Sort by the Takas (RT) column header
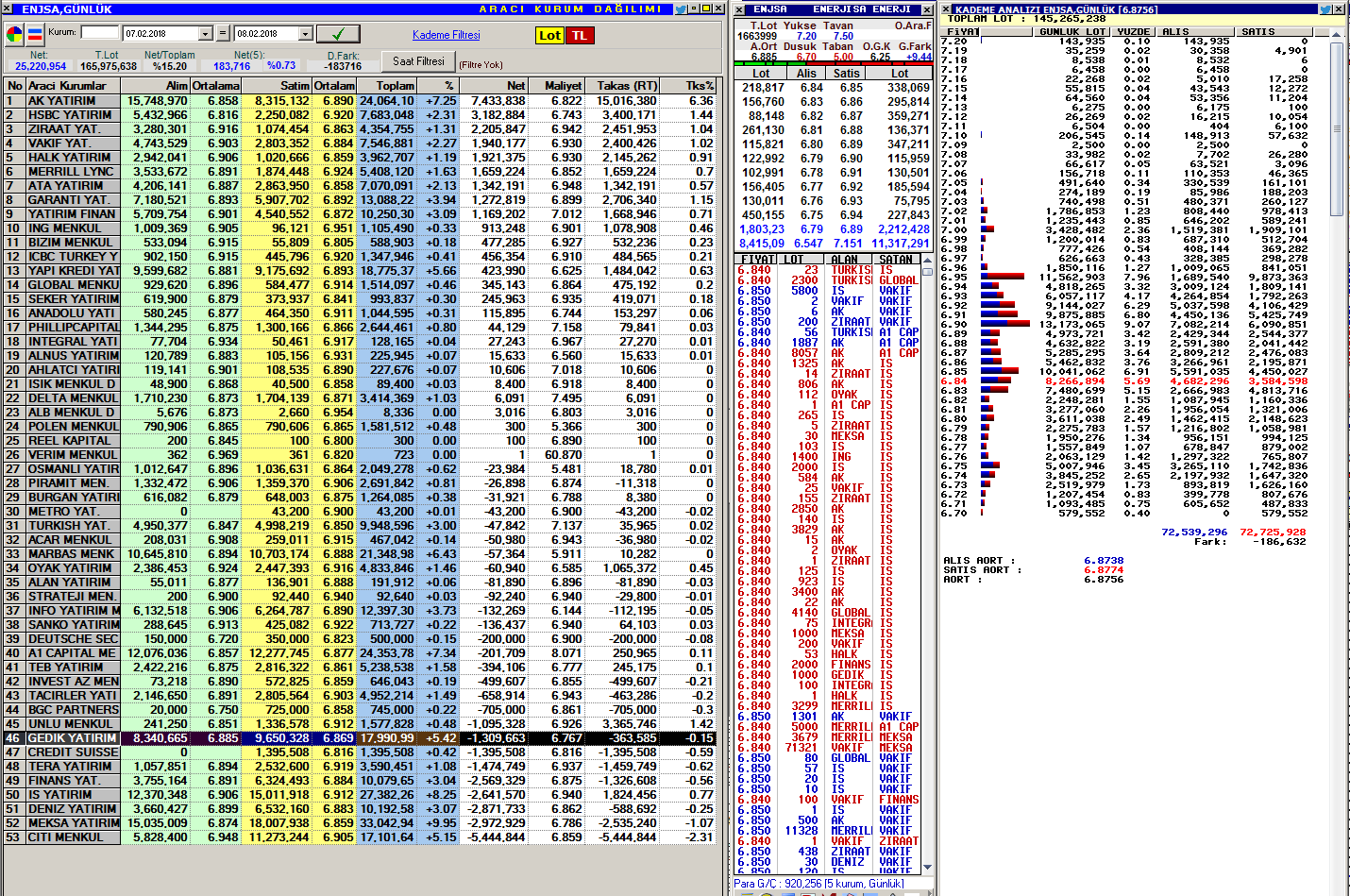This screenshot has height=896, width=1350. click(x=621, y=85)
